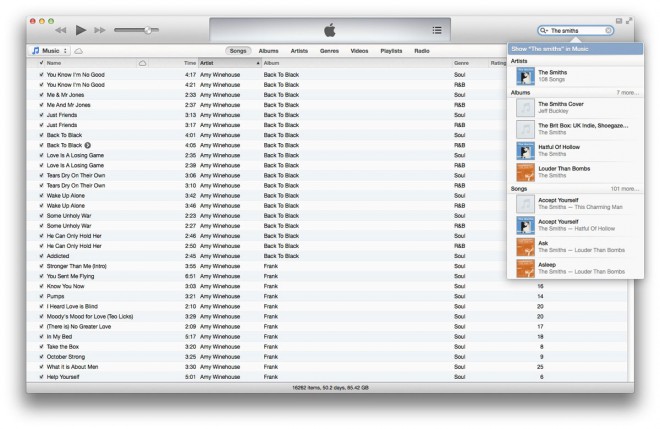Open search options magnifier dropdown
The image size is (660, 429).
click(x=545, y=31)
